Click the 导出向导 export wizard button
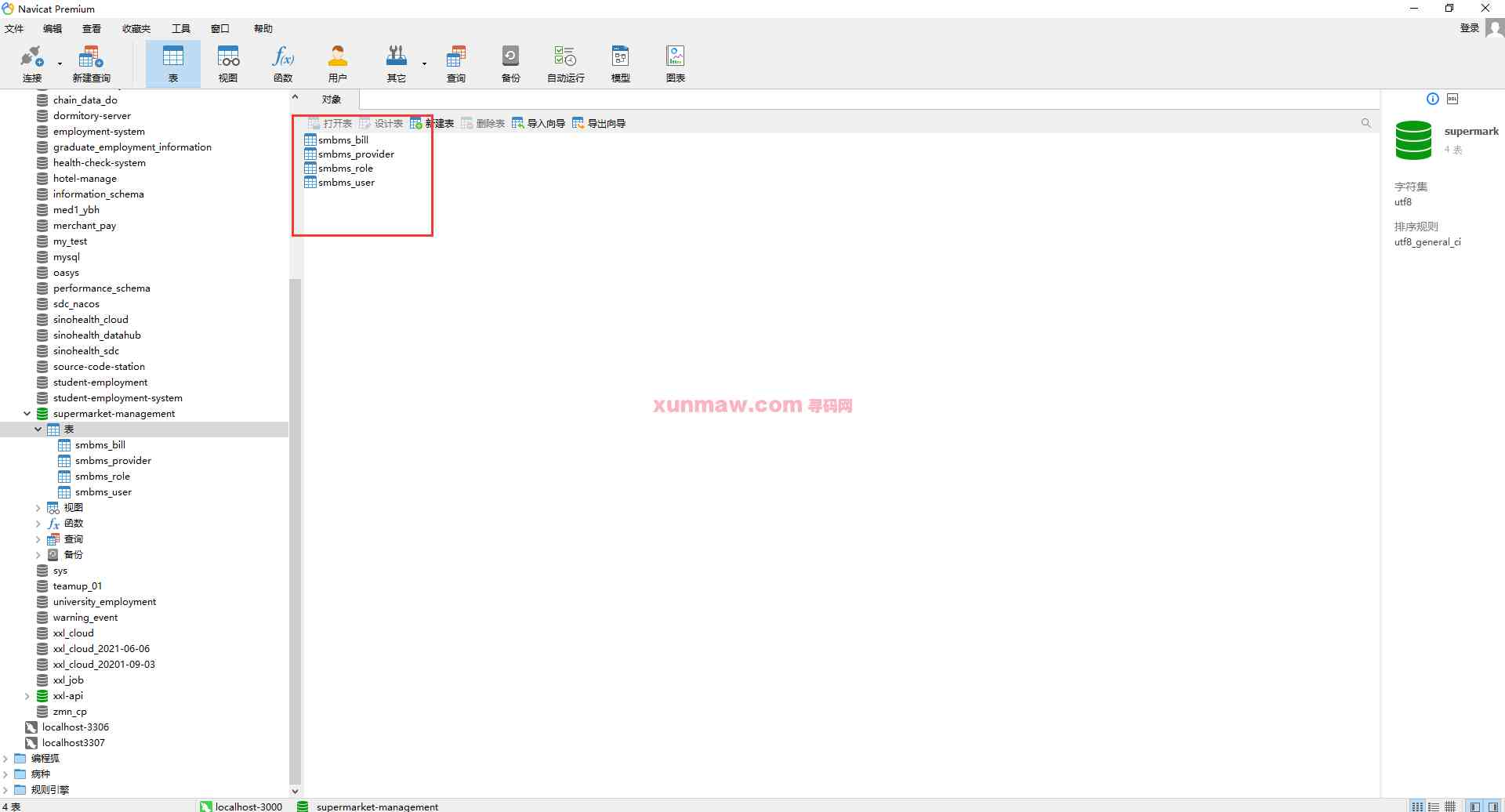The width and height of the screenshot is (1505, 812). click(x=599, y=123)
